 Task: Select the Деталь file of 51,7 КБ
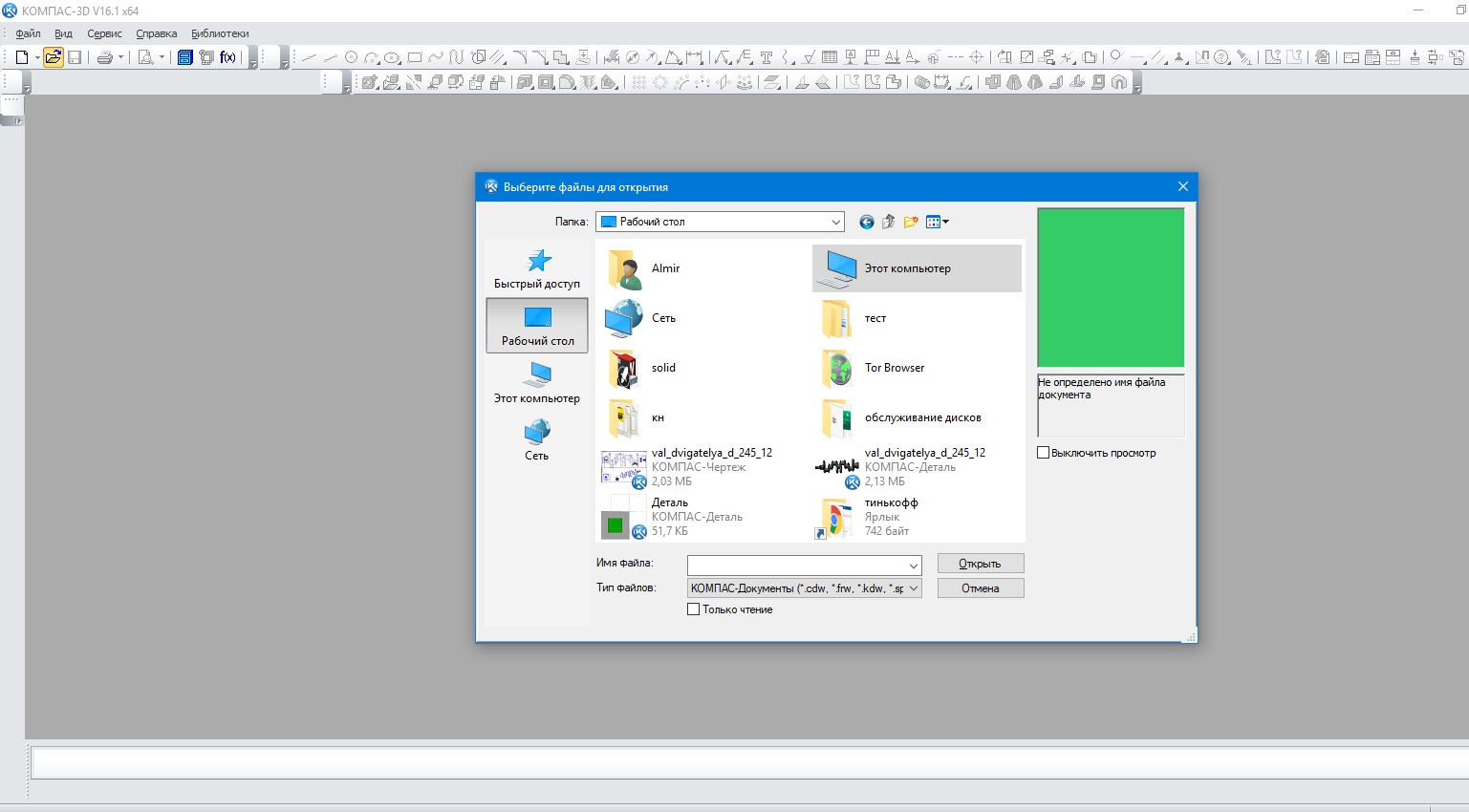[703, 517]
